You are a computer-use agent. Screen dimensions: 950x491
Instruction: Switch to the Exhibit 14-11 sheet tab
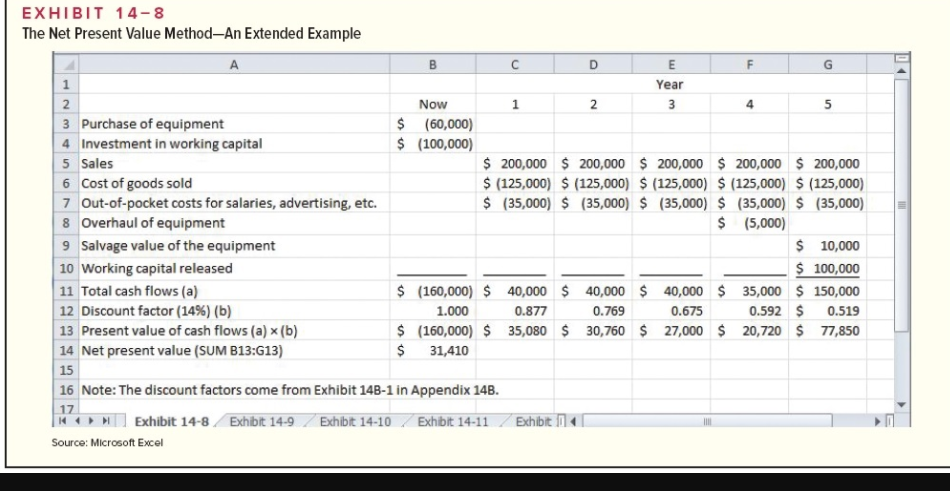pyautogui.click(x=453, y=421)
